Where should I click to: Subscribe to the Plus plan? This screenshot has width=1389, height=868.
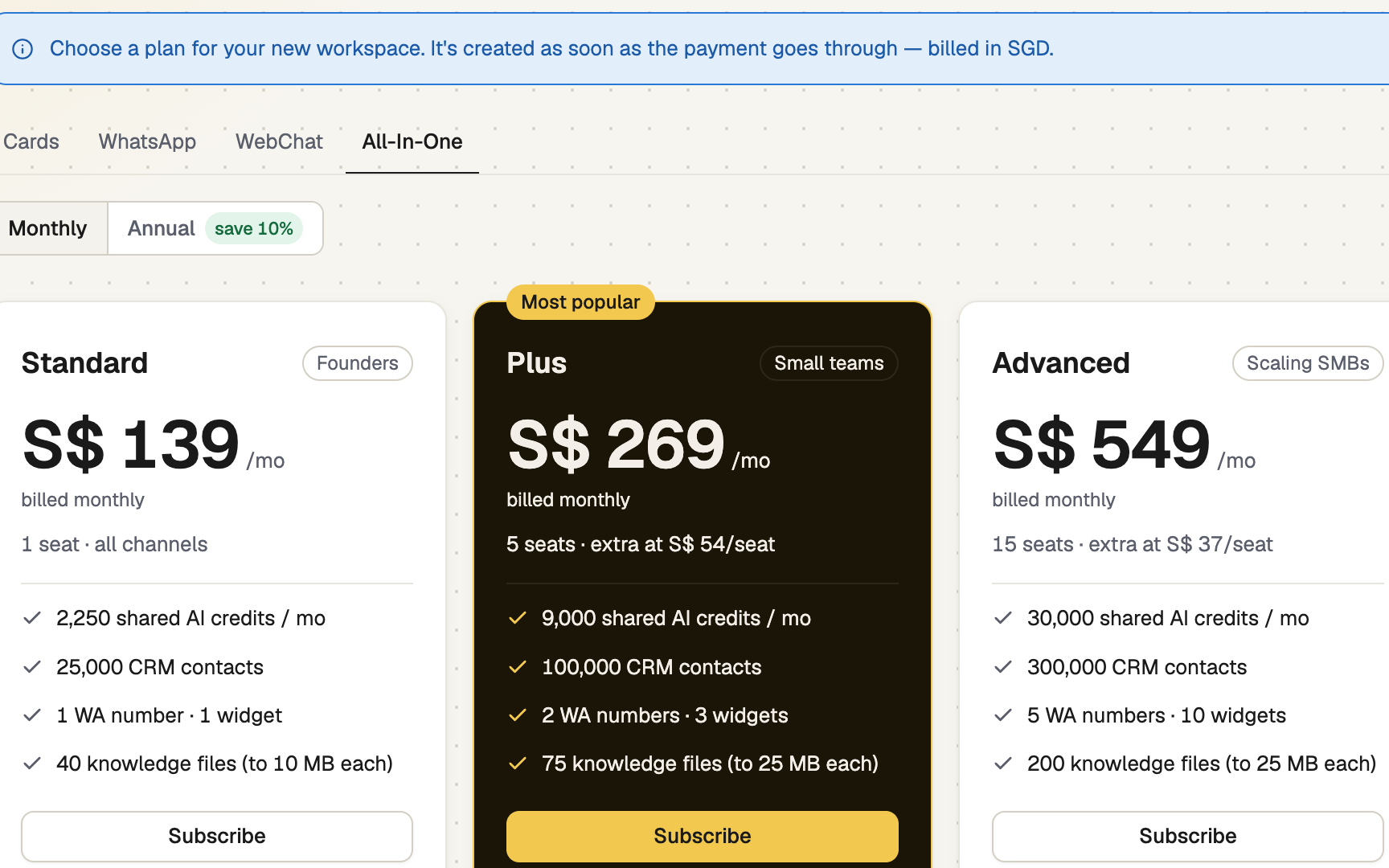[703, 836]
